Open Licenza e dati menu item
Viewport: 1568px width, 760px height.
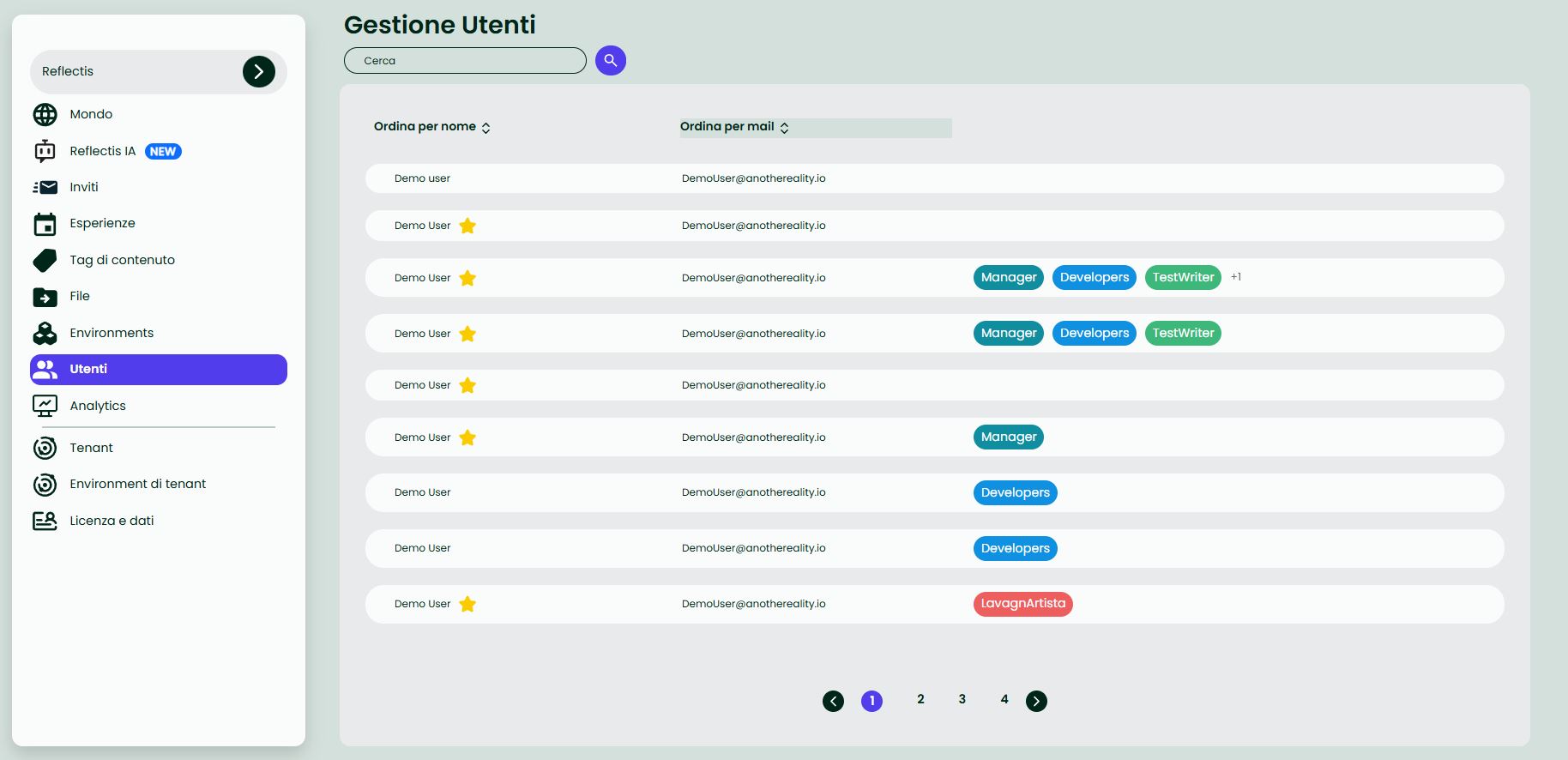click(112, 521)
